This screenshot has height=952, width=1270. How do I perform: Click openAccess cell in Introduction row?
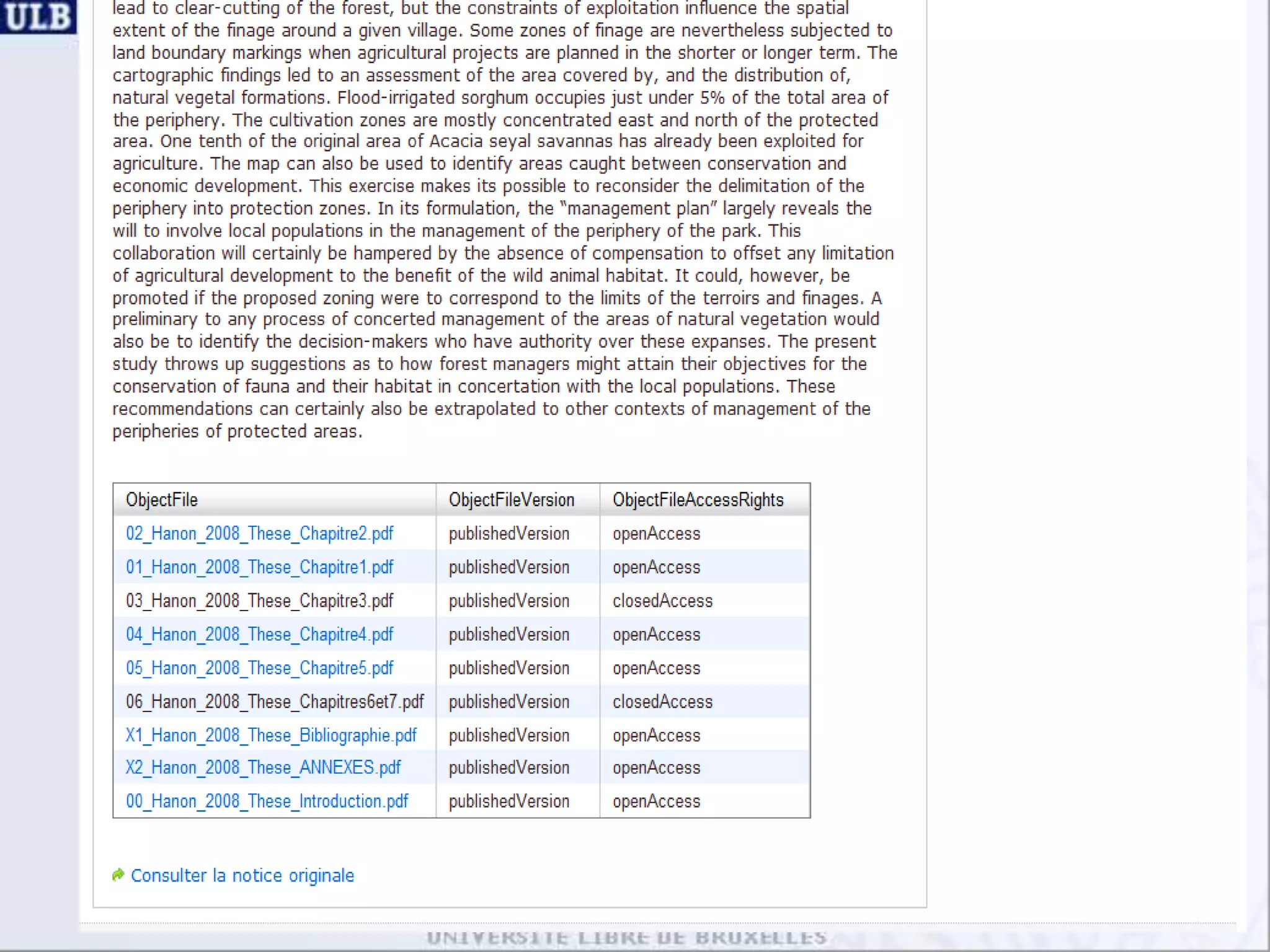(656, 801)
